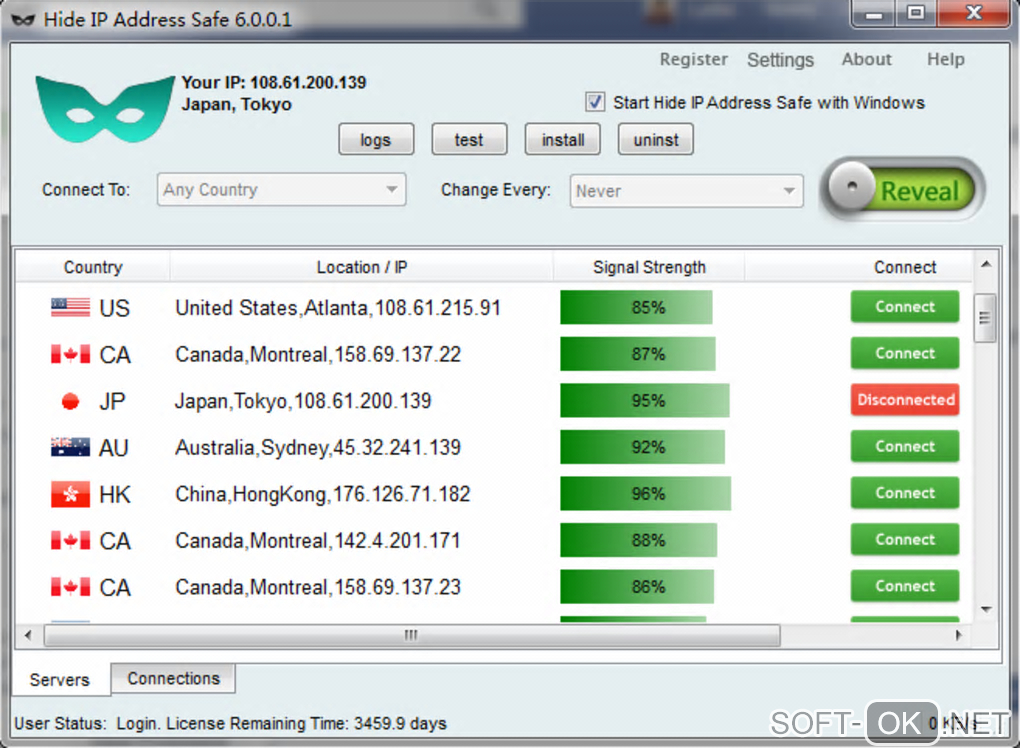Select the China,HongKong,176.126.71.182 text
The image size is (1020, 748).
(323, 494)
